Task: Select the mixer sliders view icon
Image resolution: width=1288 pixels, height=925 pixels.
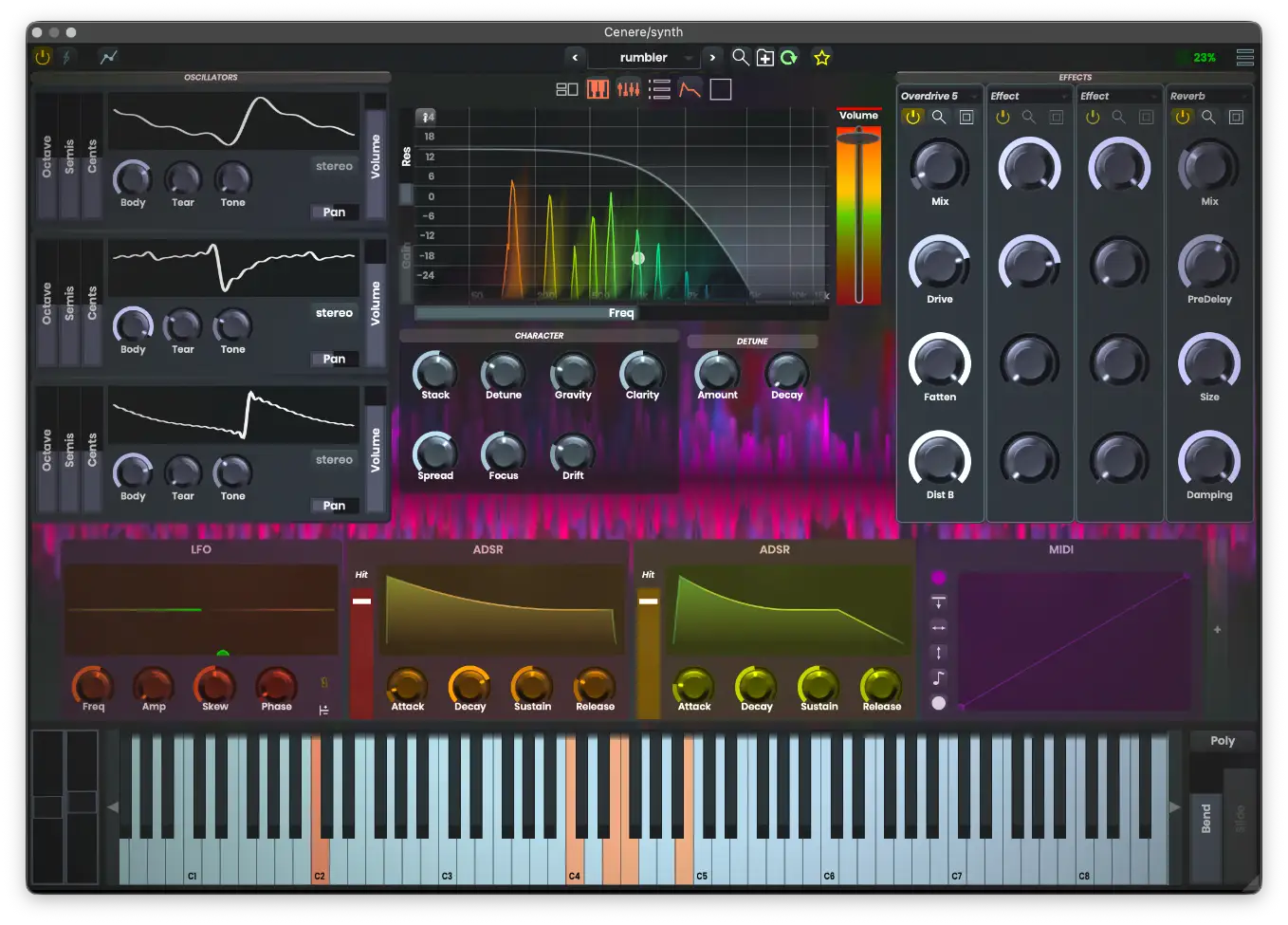Action: pyautogui.click(x=628, y=89)
